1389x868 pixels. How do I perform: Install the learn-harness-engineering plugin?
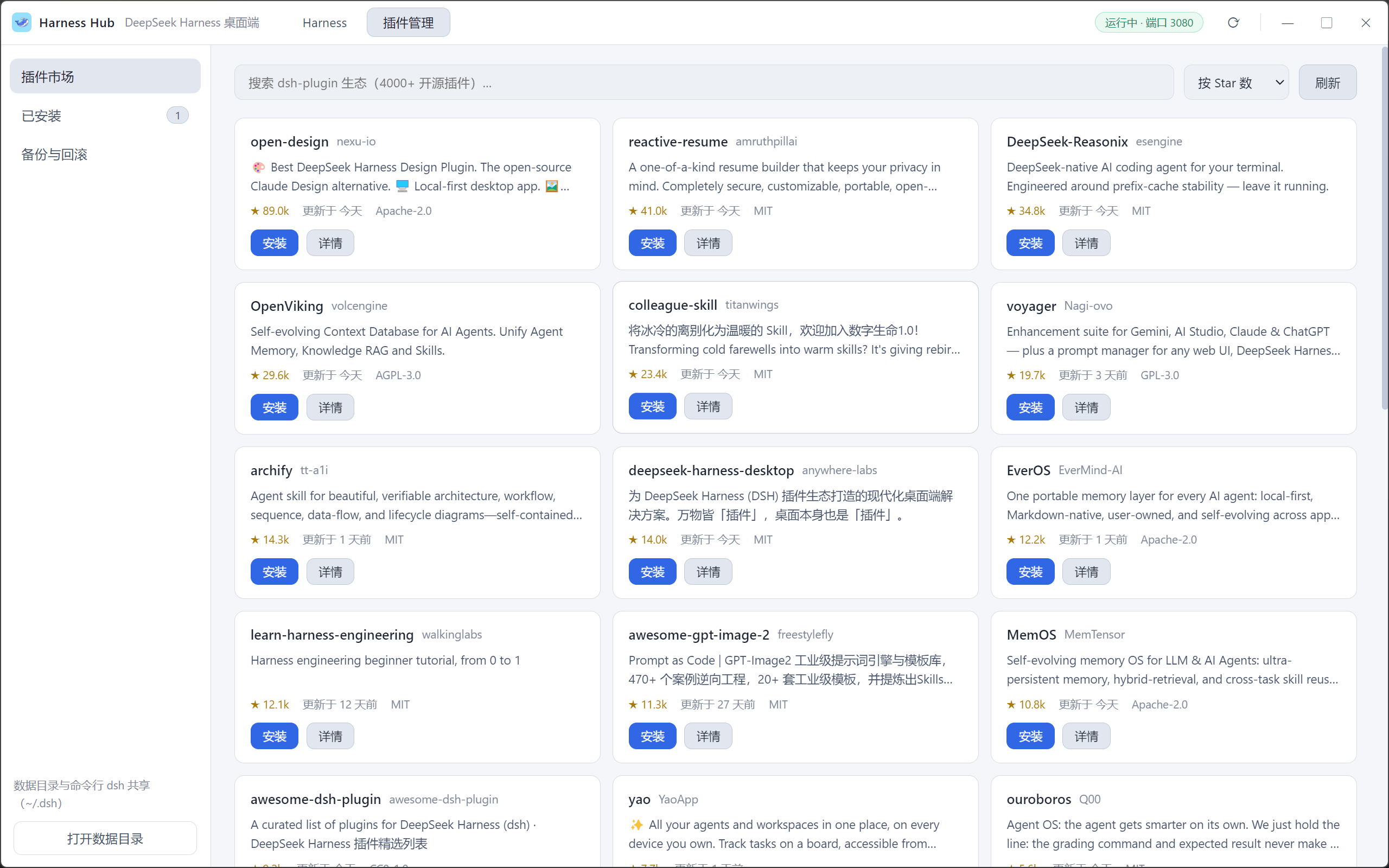coord(275,736)
